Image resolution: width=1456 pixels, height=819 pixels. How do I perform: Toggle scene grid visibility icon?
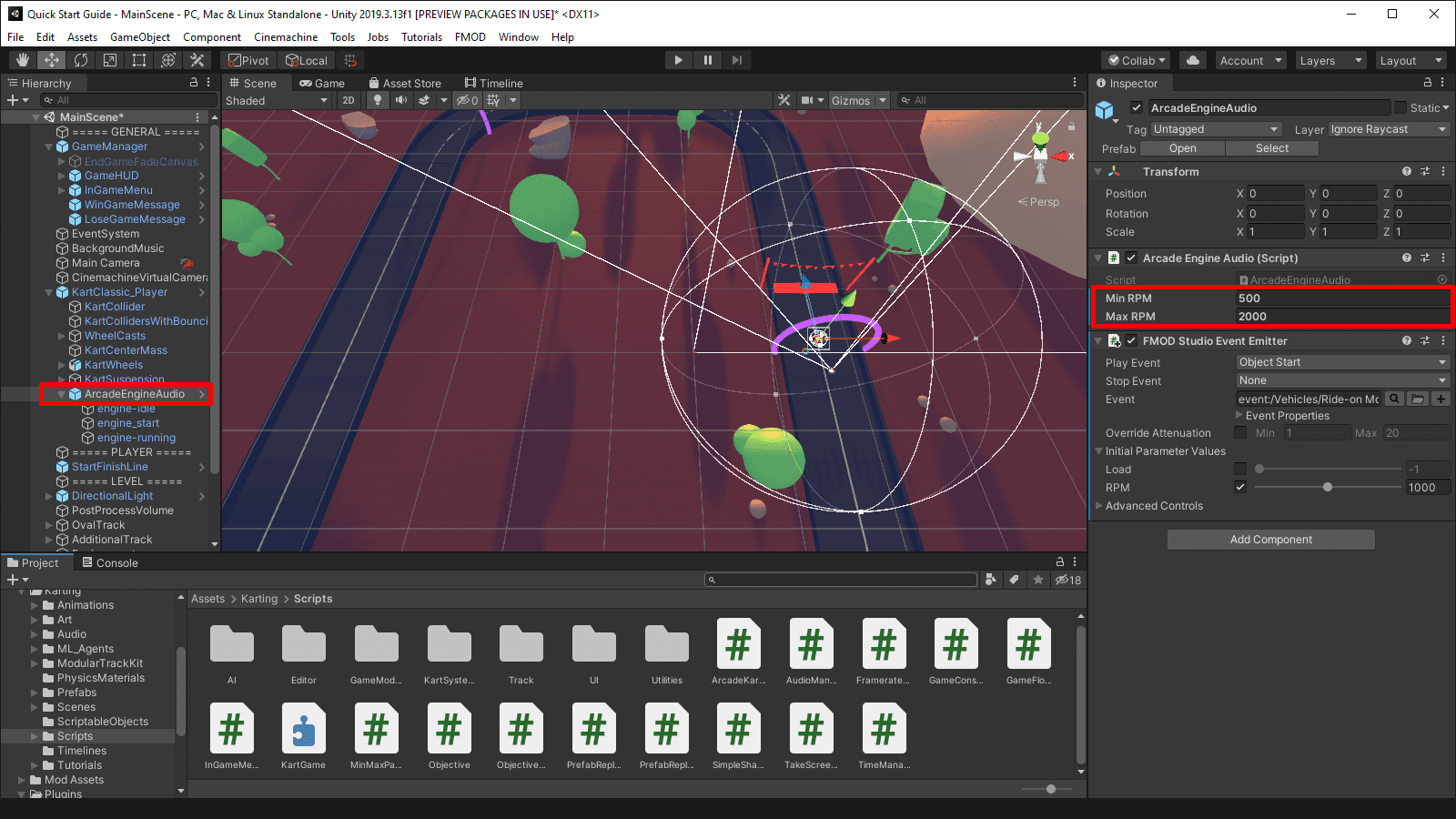point(493,100)
